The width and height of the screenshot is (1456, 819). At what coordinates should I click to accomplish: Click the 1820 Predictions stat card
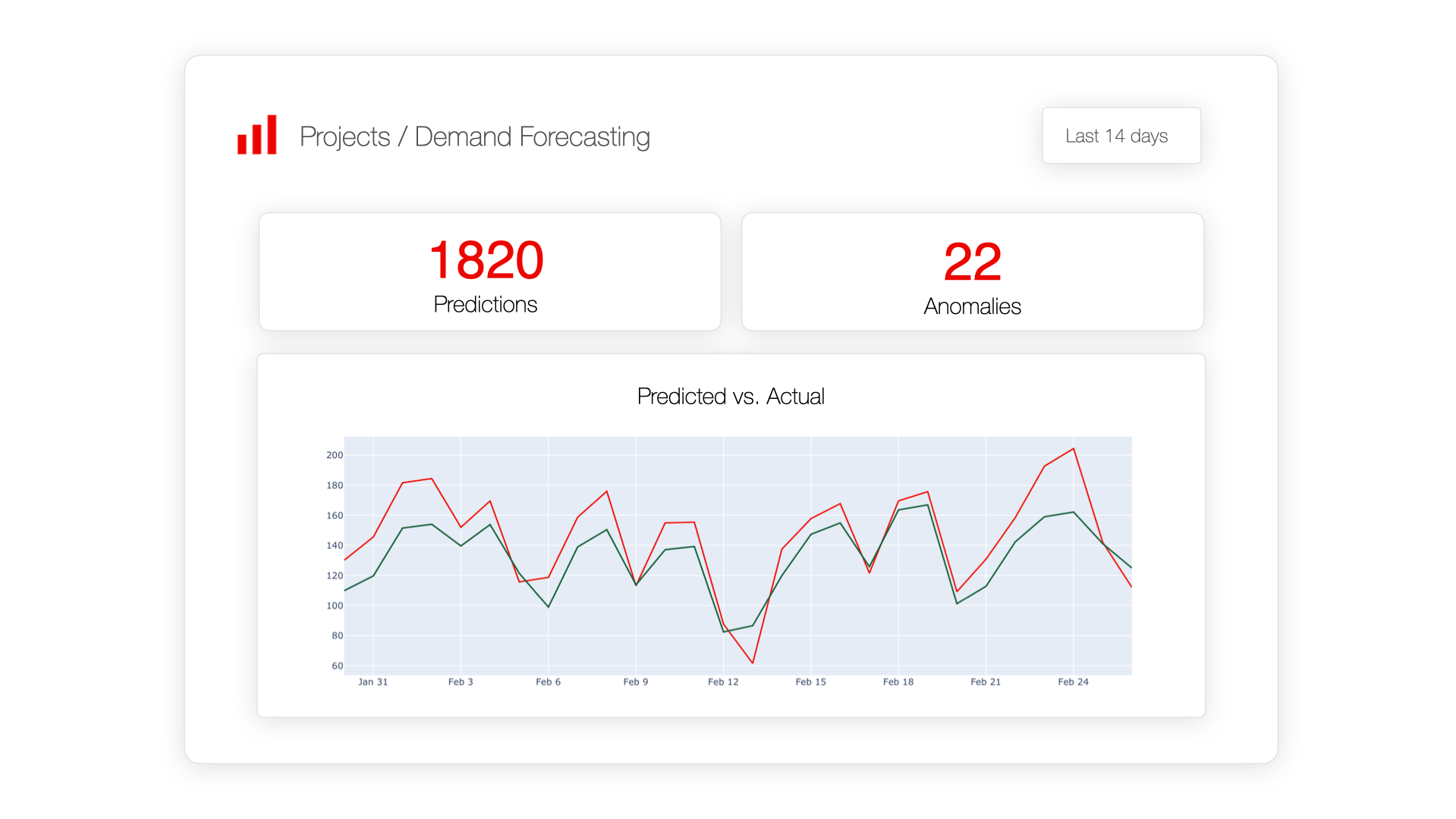point(489,271)
